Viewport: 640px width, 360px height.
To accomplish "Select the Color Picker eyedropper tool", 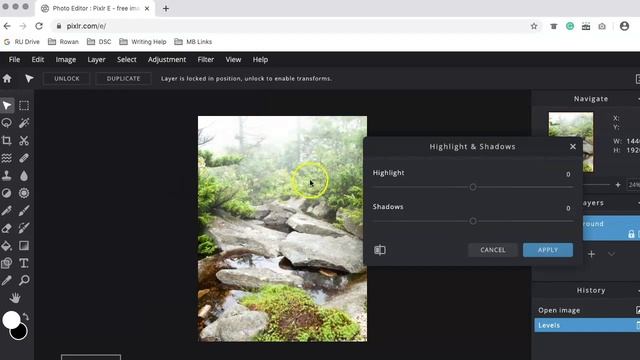I will [7, 280].
